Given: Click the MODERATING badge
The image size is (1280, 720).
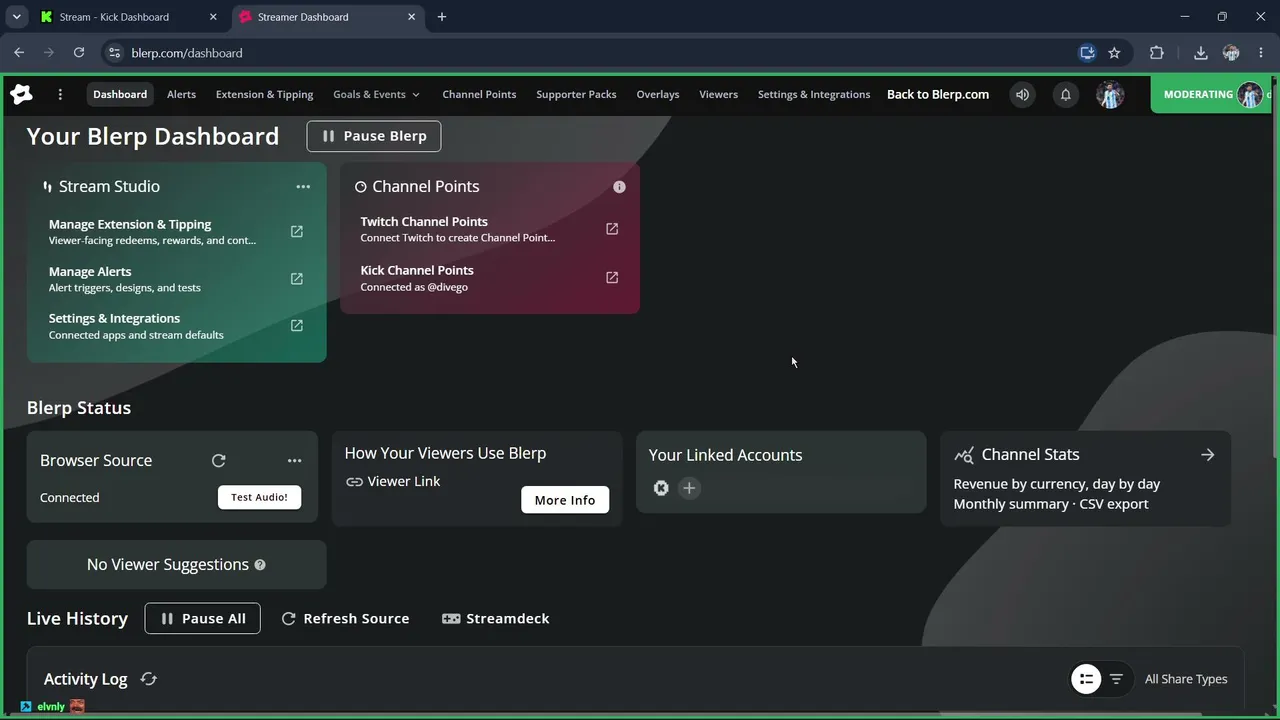Looking at the screenshot, I should (1212, 94).
